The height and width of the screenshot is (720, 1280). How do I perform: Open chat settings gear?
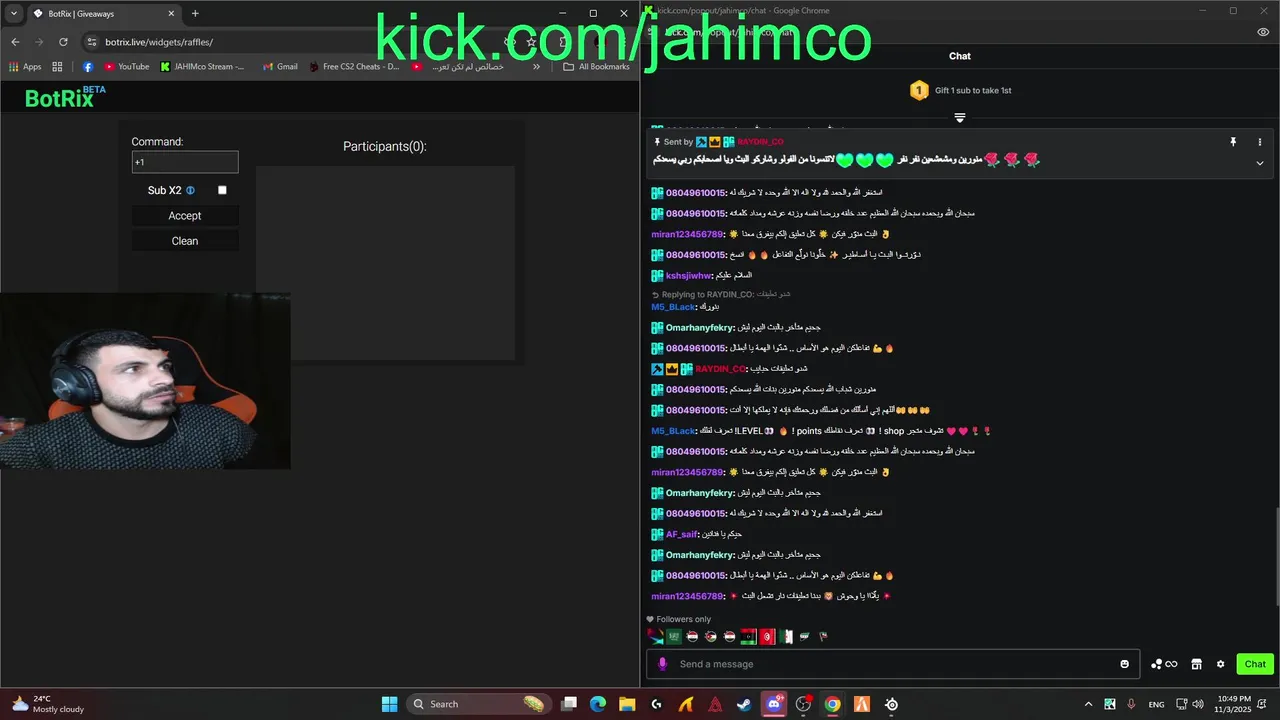pyautogui.click(x=1220, y=664)
